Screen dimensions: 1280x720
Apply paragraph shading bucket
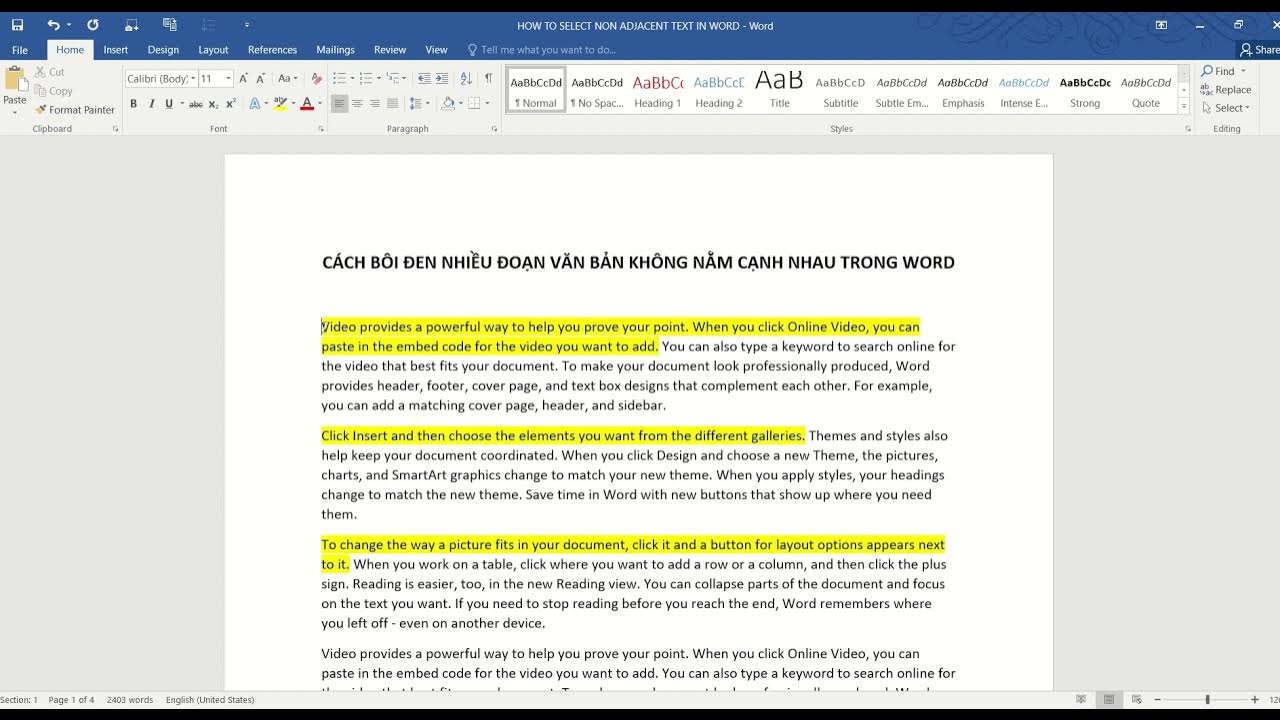[x=447, y=104]
